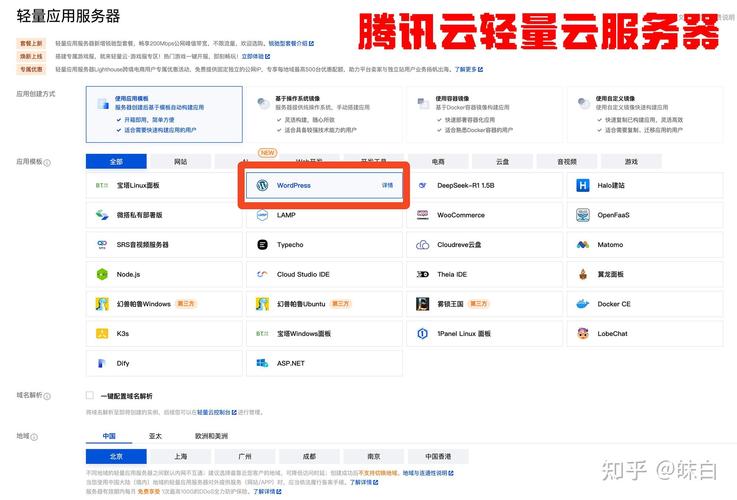Image resolution: width=737 pixels, height=500 pixels.
Task: Click the Docker CE whale icon
Action: point(583,304)
